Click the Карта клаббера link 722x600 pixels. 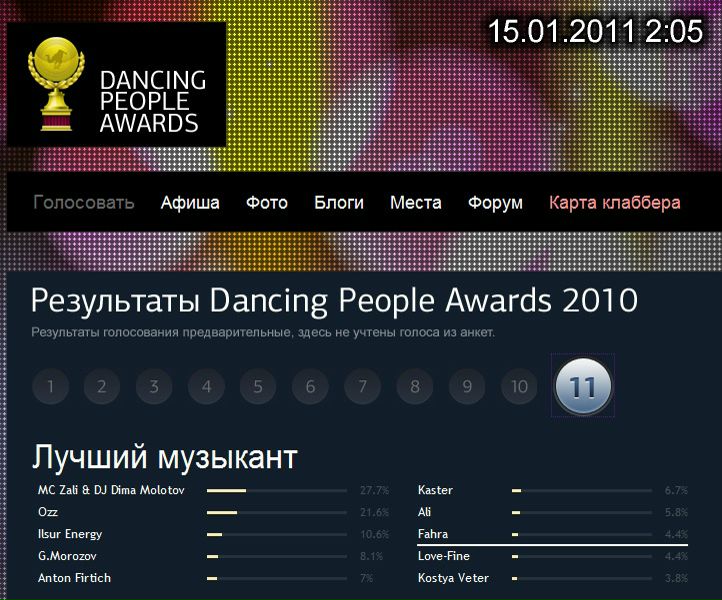[x=615, y=203]
